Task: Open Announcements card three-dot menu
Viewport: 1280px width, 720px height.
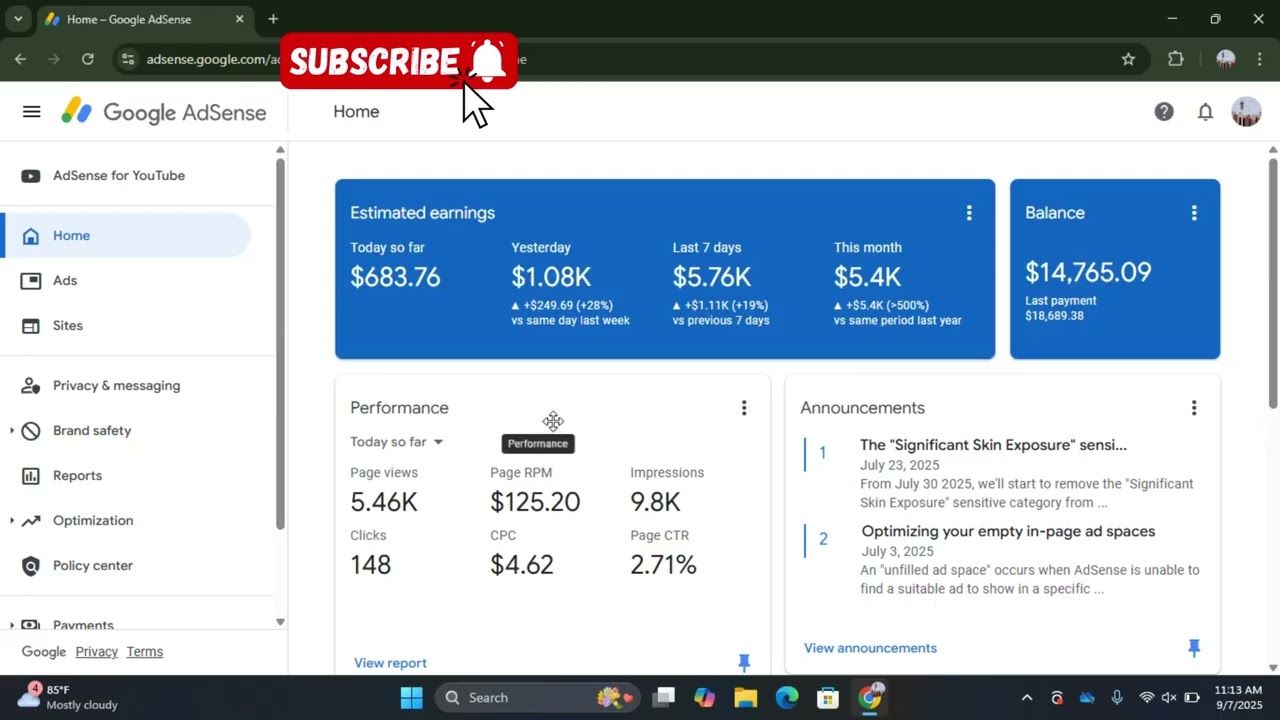Action: point(1193,408)
